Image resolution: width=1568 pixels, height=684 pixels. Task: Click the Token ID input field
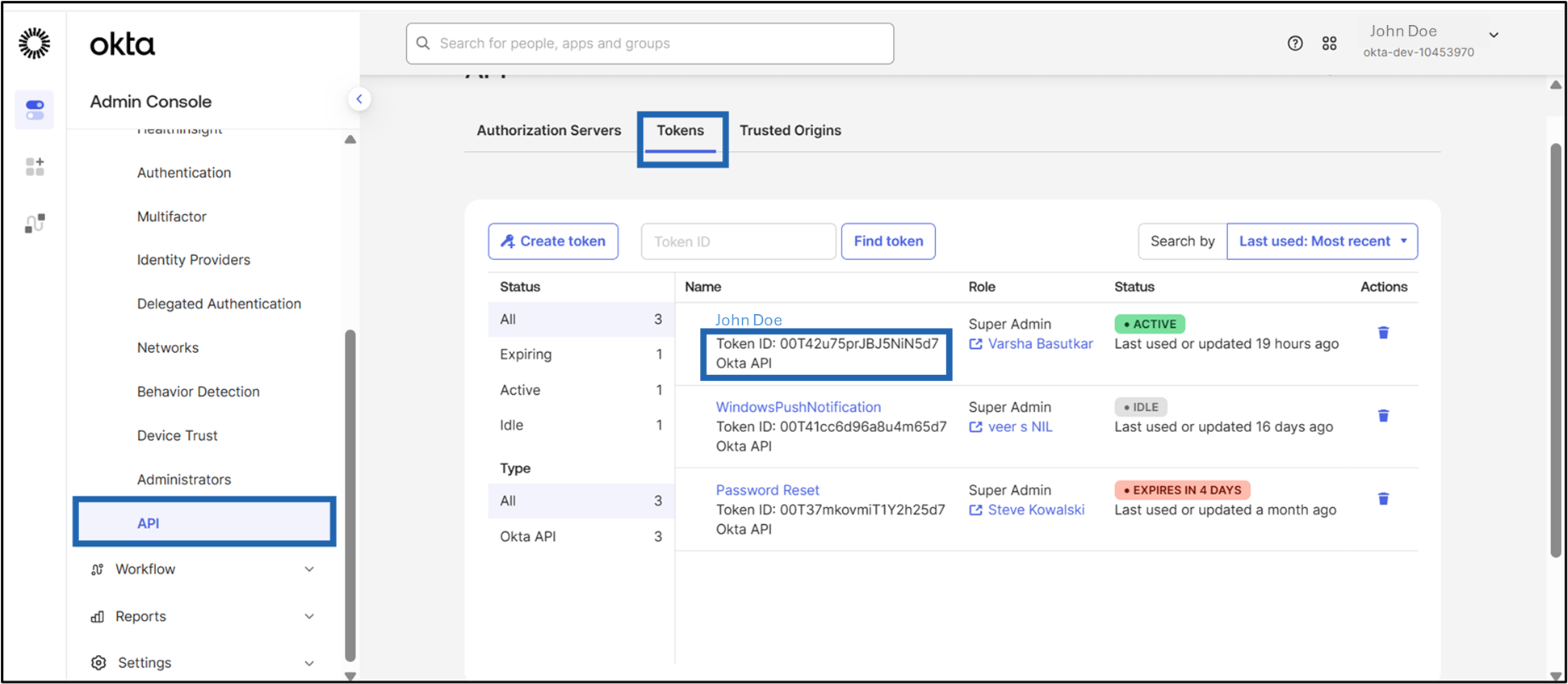point(738,241)
